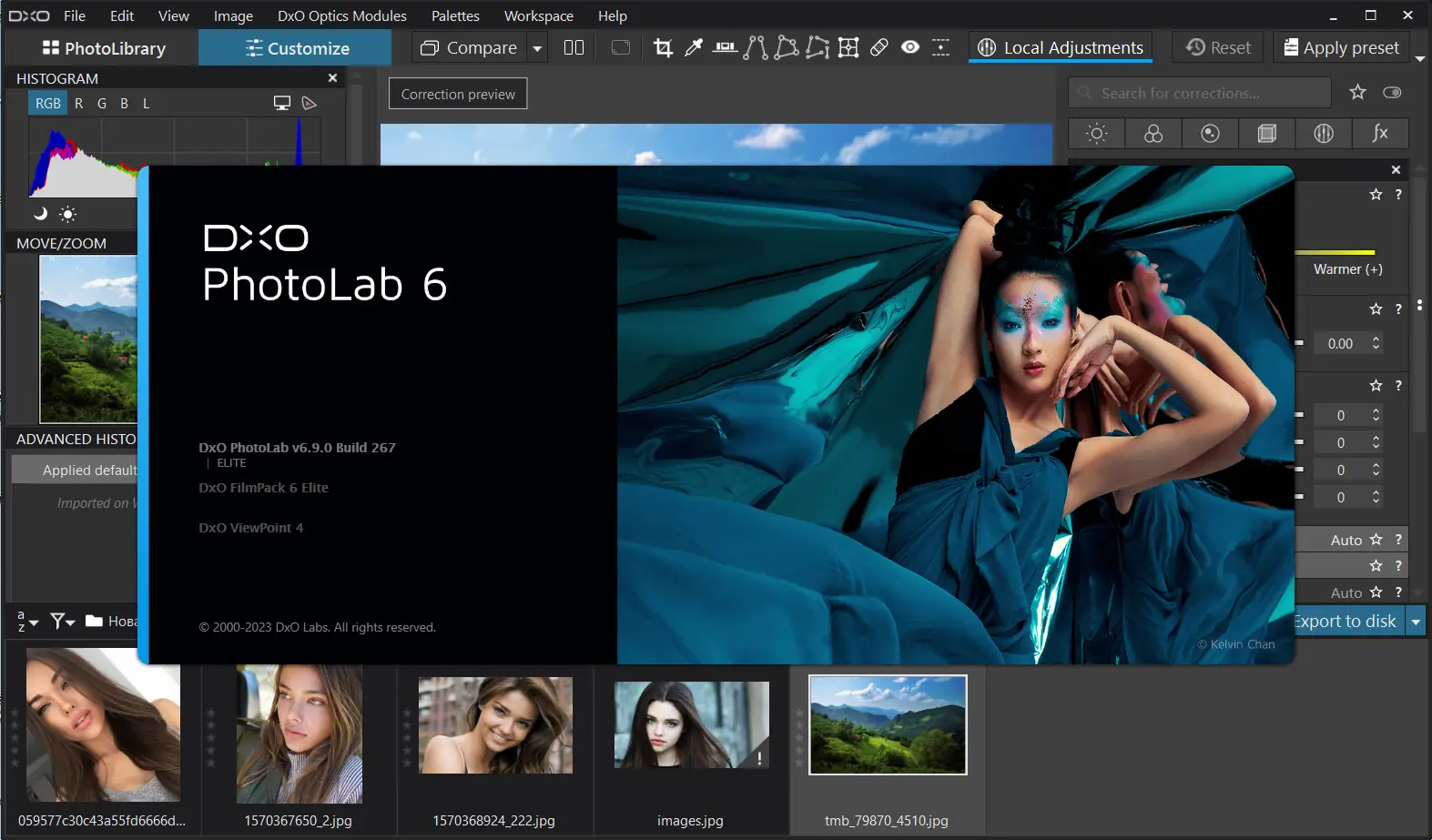
Task: Select the Repair bandage tool
Action: coord(878,48)
